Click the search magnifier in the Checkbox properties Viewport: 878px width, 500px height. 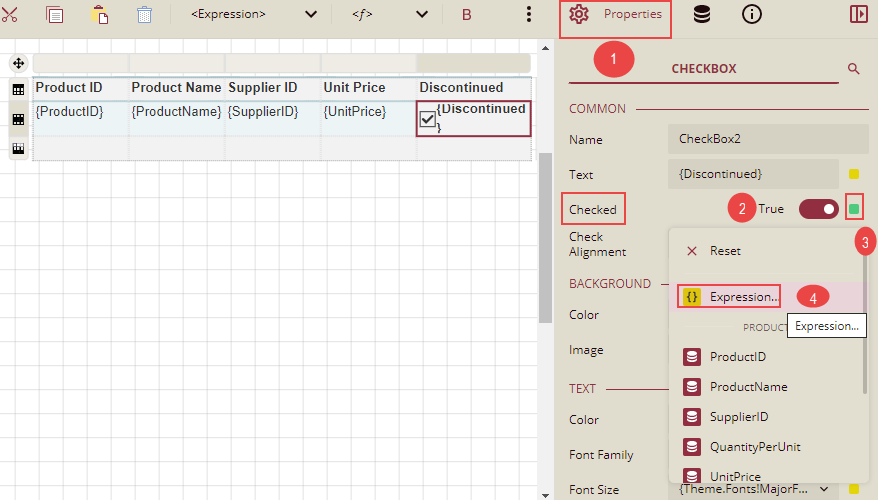[x=853, y=69]
